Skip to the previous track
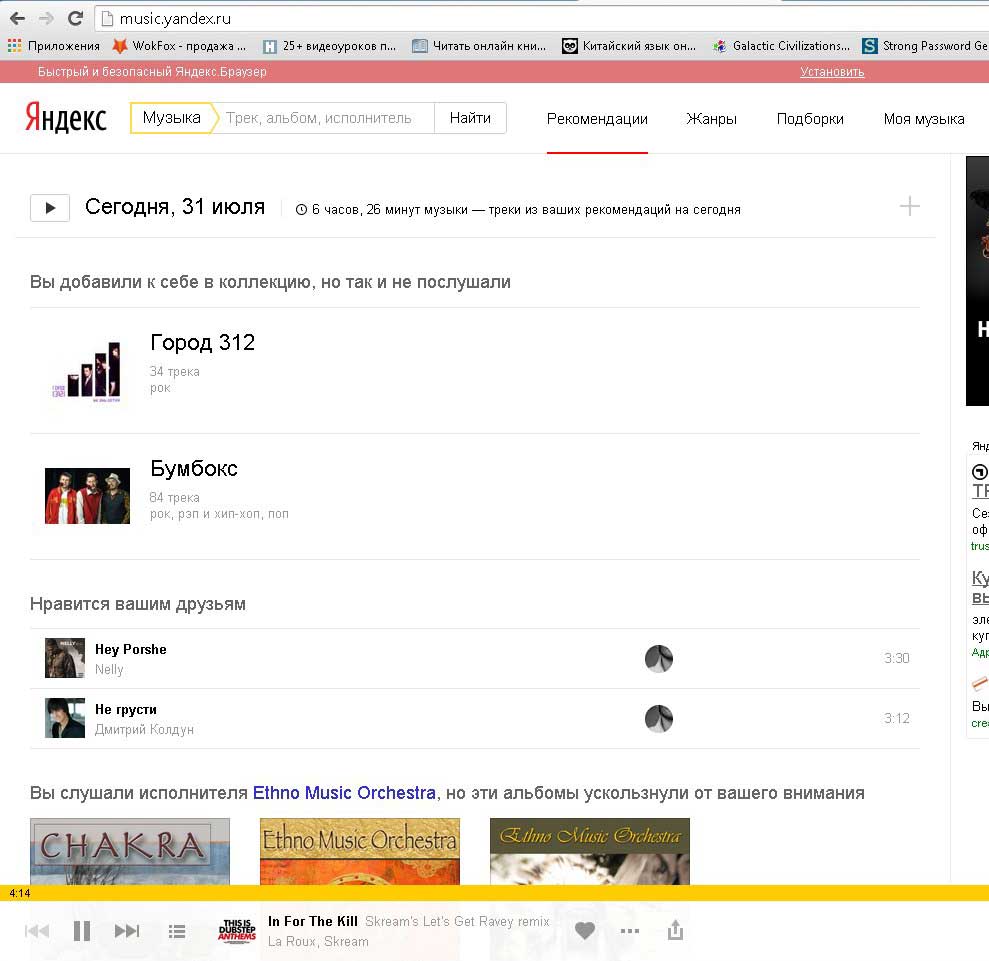The width and height of the screenshot is (989, 961). tap(37, 931)
